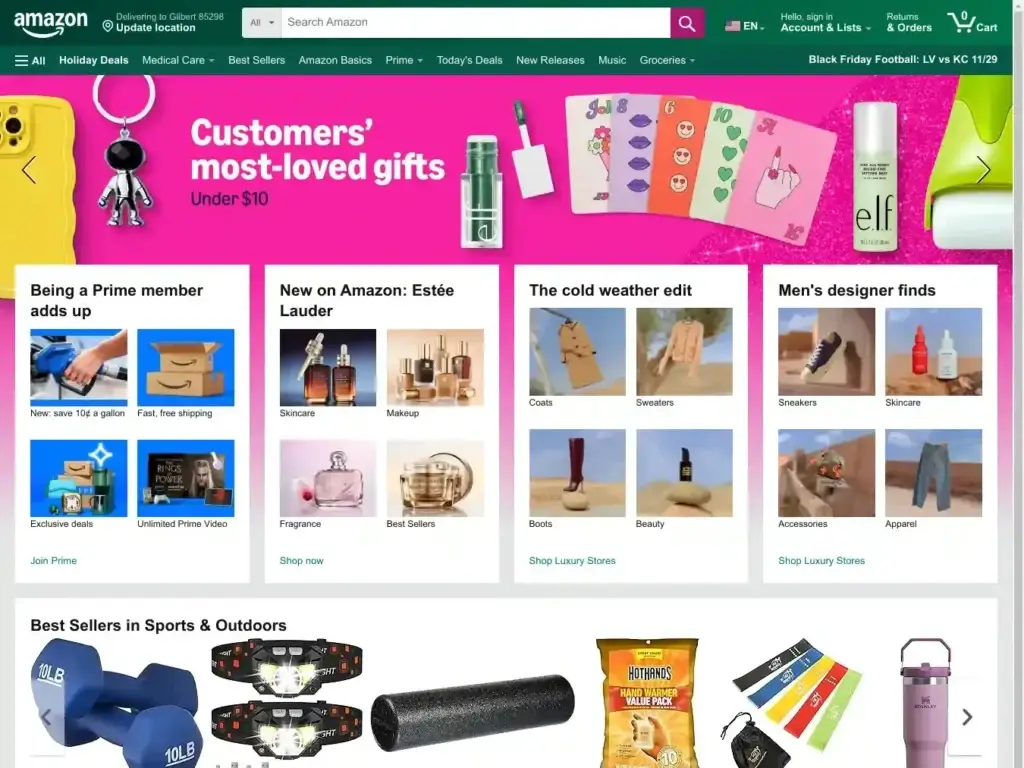Click the Join Prime link
This screenshot has height=768, width=1024.
click(54, 560)
